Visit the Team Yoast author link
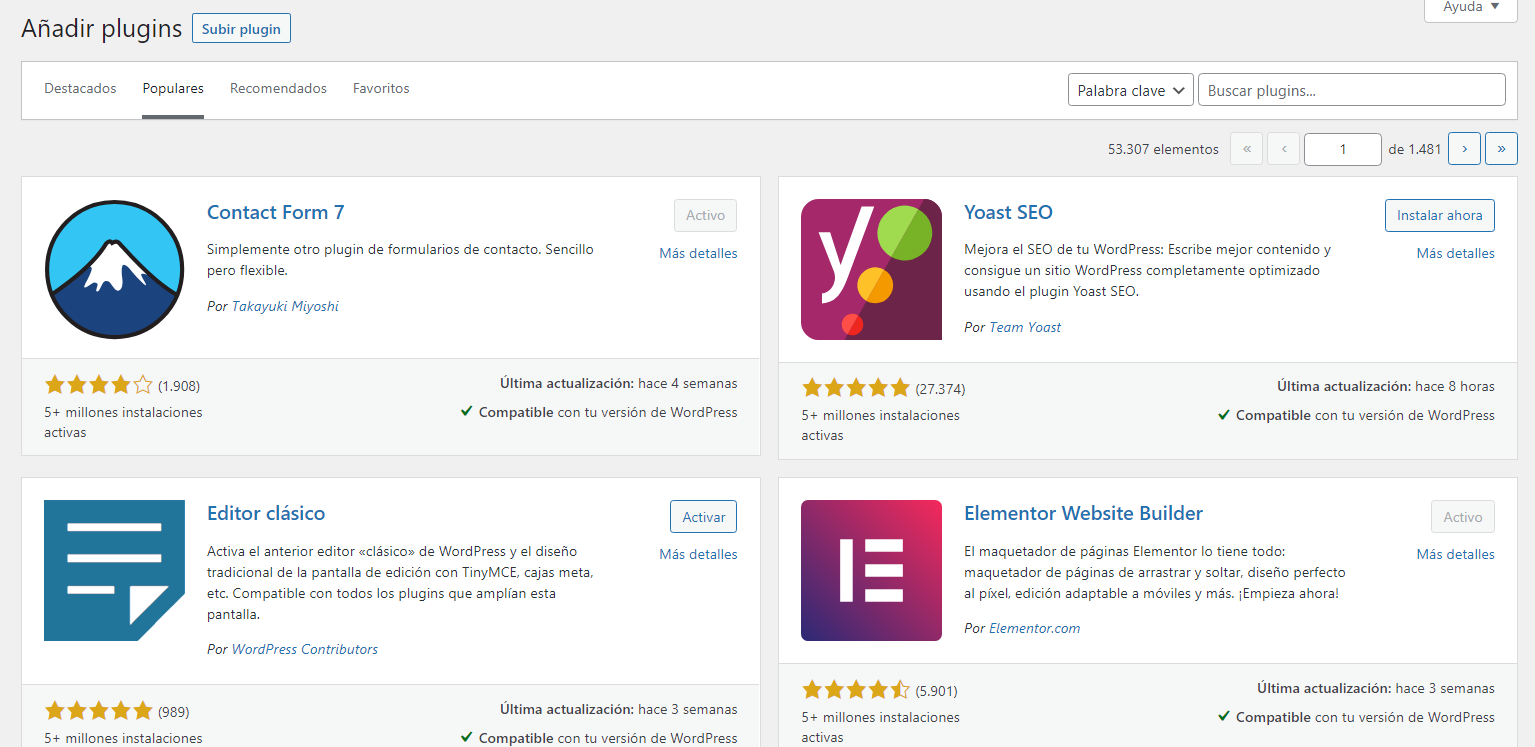The width and height of the screenshot is (1535, 747). (x=1023, y=326)
